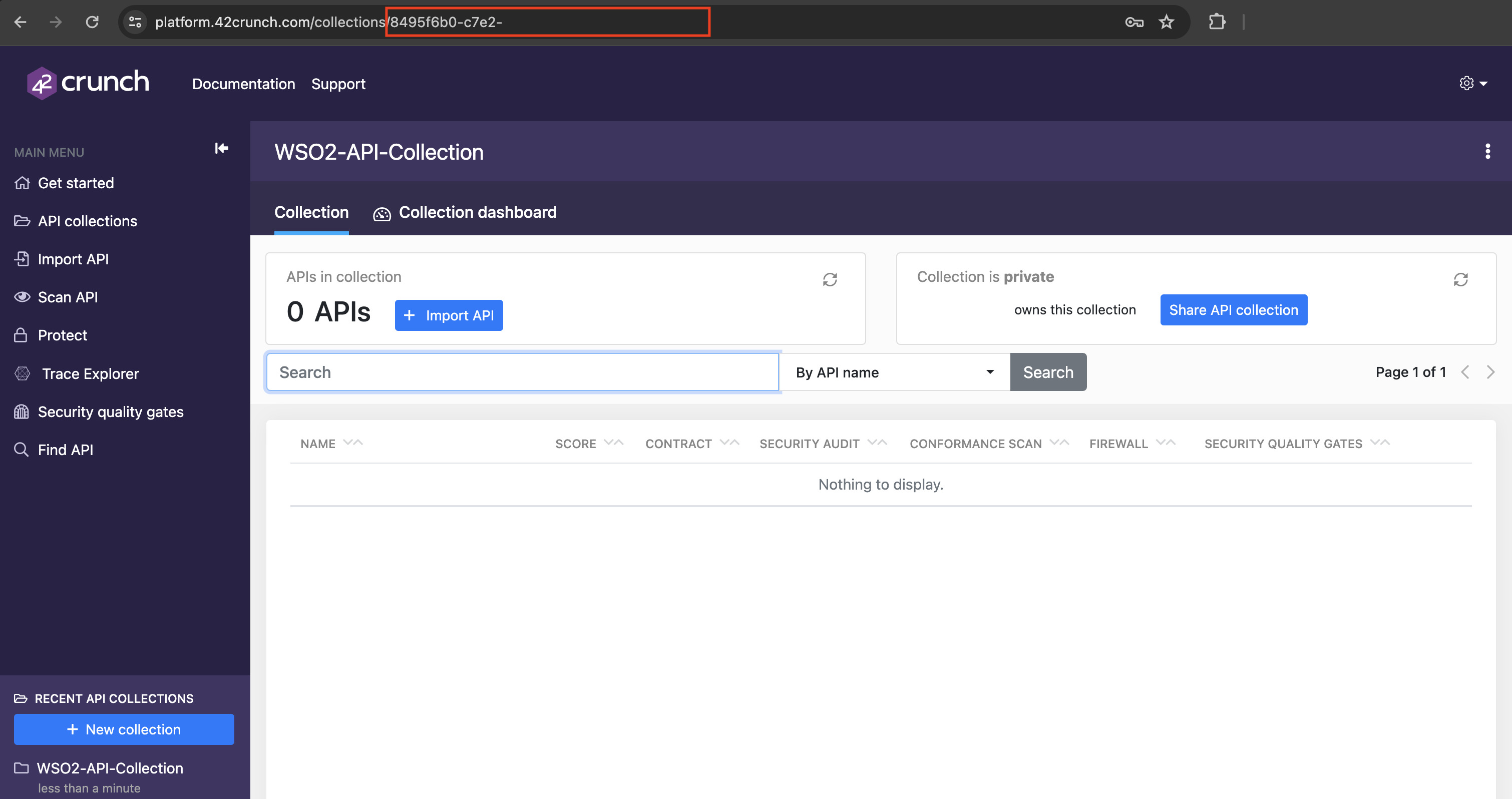
Task: Collapse the main menu sidebar
Action: click(221, 149)
